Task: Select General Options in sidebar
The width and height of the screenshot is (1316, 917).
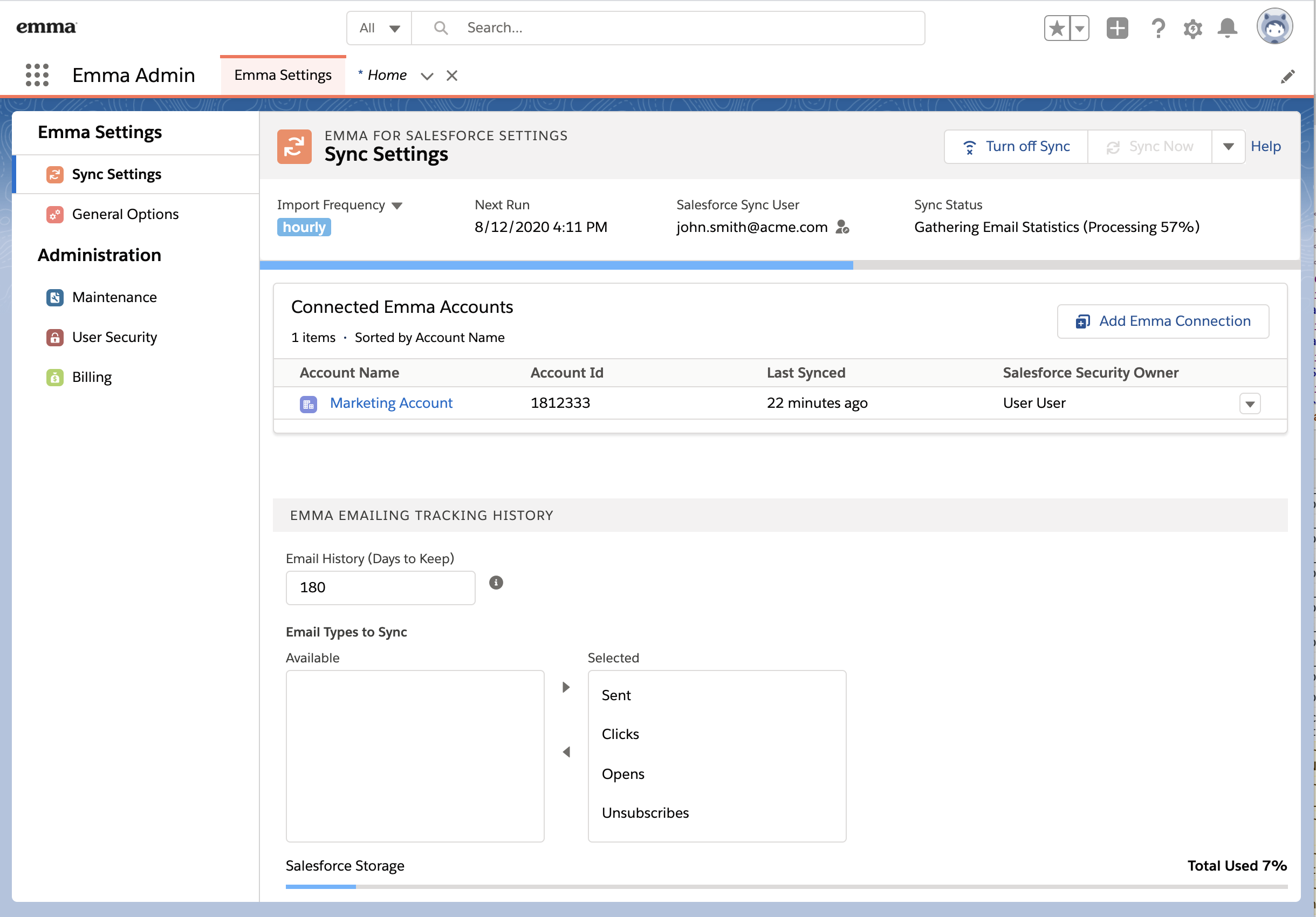Action: click(x=125, y=214)
